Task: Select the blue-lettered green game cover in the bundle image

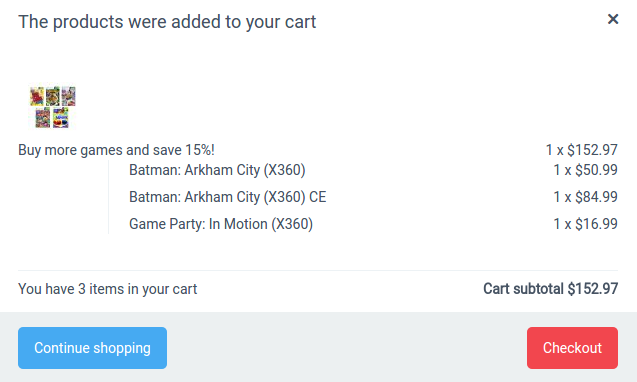Action: (x=61, y=118)
